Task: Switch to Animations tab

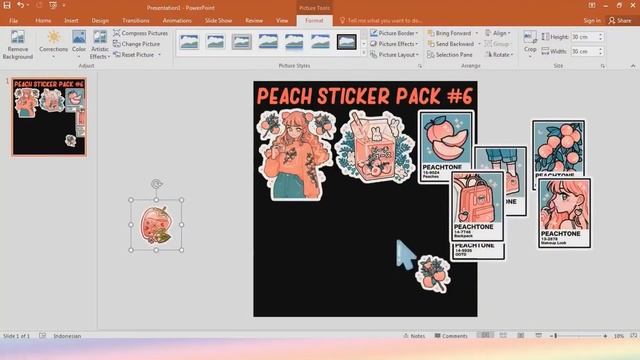Action: (177, 20)
